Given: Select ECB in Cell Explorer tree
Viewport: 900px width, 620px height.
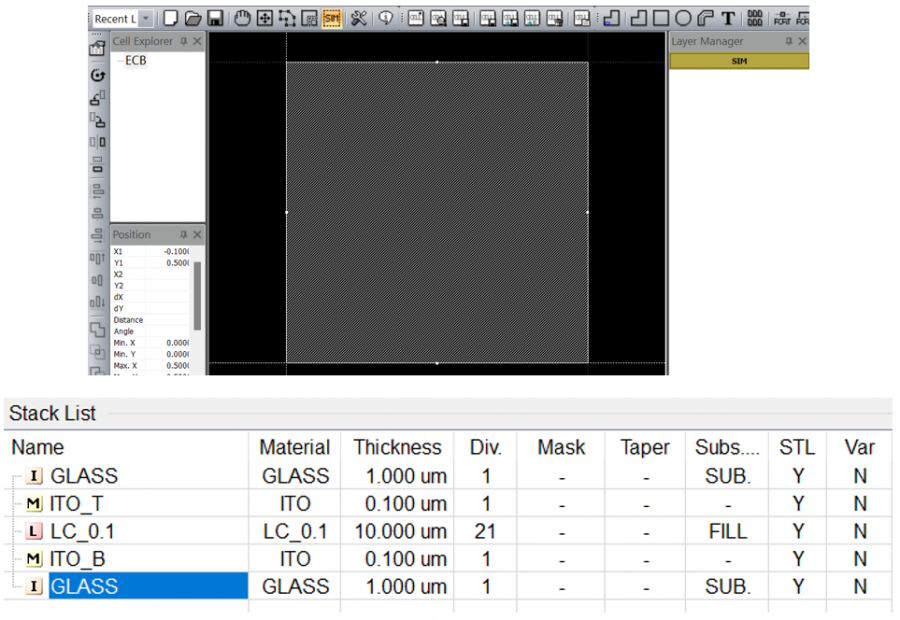Looking at the screenshot, I should [x=135, y=60].
